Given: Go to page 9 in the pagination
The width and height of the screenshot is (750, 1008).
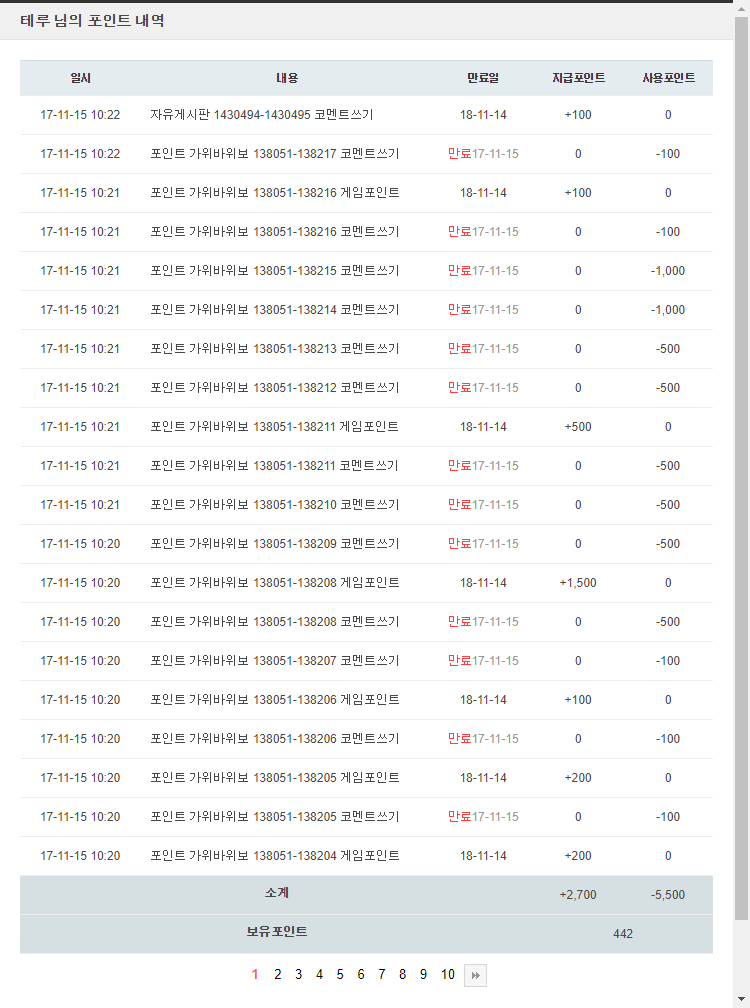Looking at the screenshot, I should coord(423,975).
